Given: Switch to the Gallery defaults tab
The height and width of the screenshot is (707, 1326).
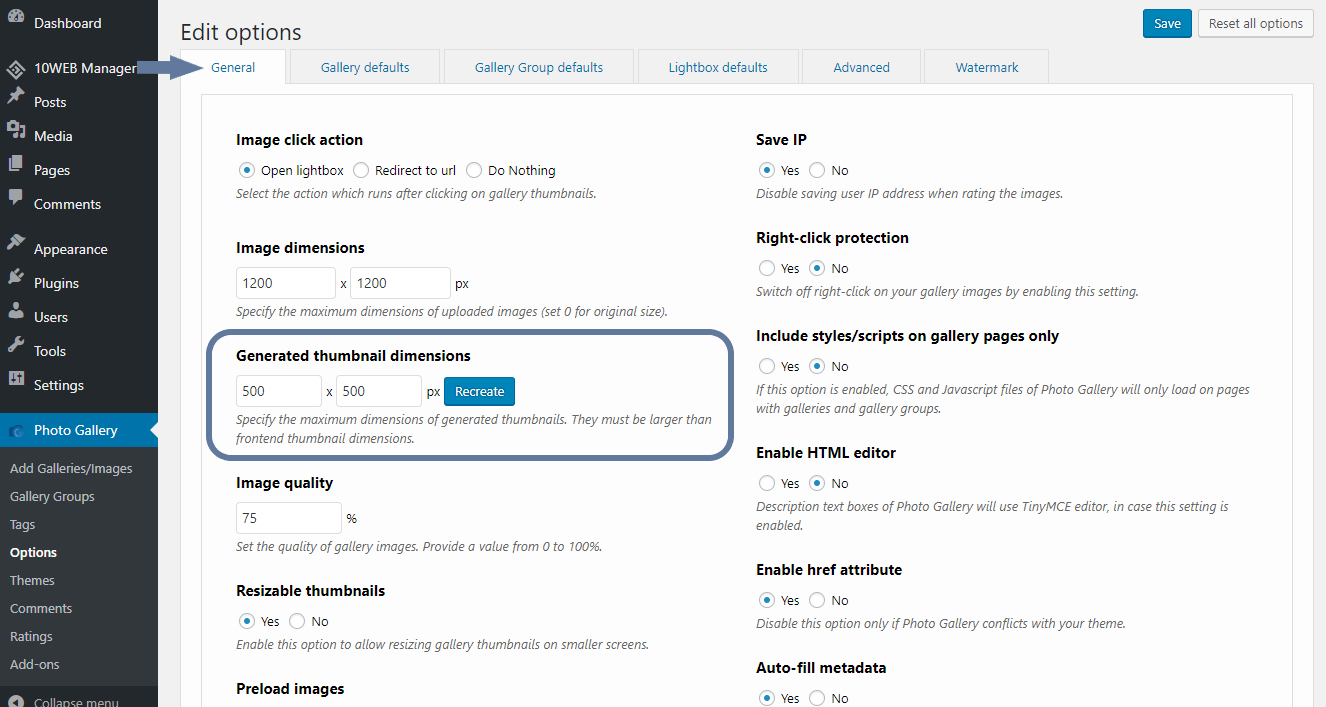Looking at the screenshot, I should 365,67.
